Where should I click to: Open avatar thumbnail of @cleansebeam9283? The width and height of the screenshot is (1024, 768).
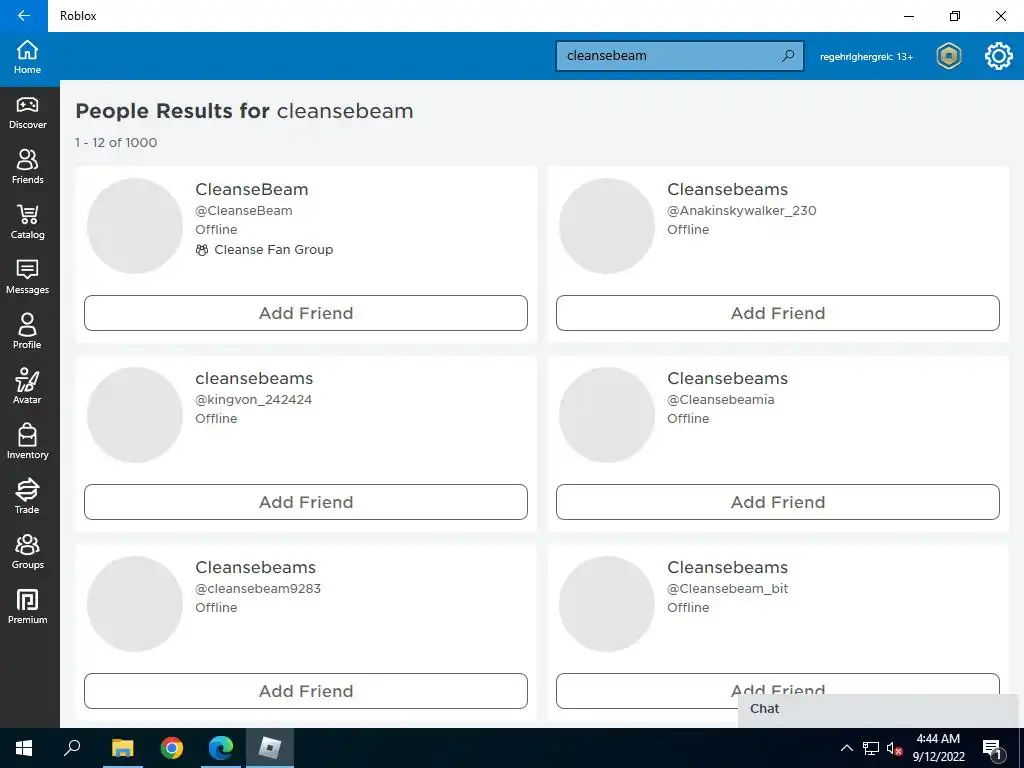click(135, 604)
